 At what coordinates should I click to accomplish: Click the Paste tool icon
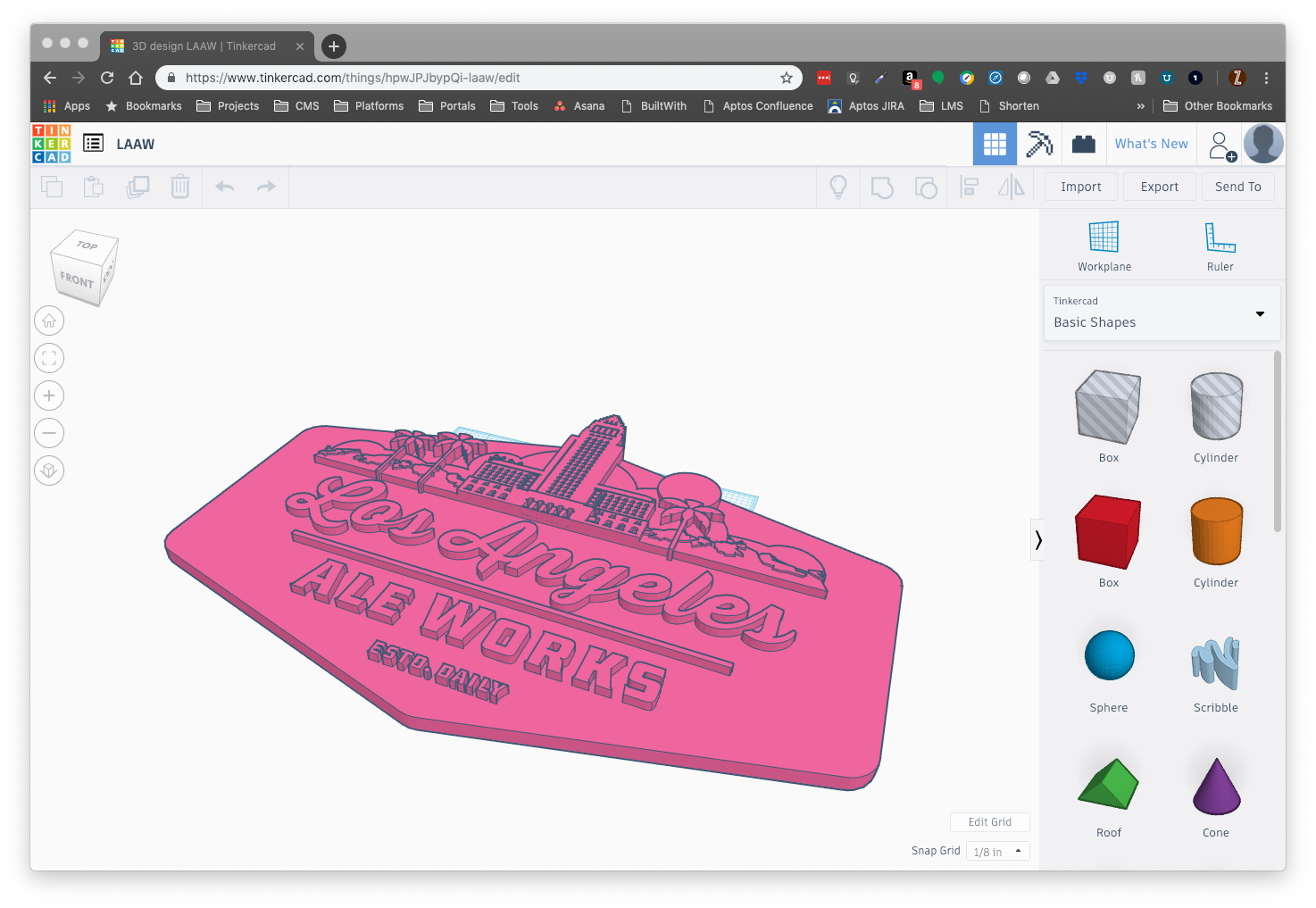pyautogui.click(x=94, y=187)
